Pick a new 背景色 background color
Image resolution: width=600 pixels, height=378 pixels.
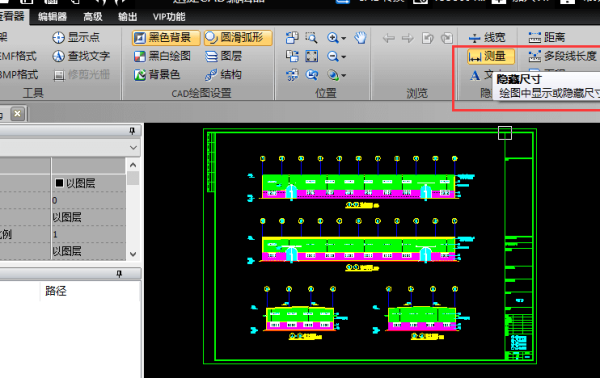(x=157, y=75)
